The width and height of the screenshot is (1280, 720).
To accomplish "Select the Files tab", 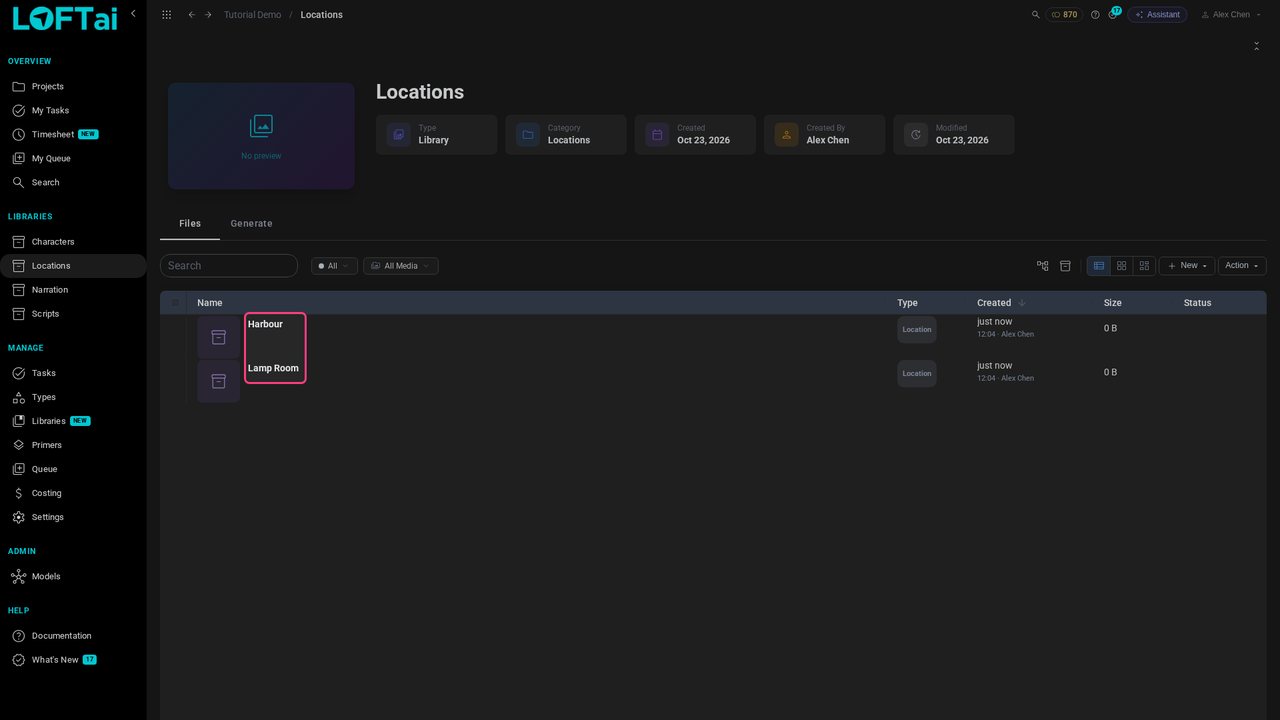I will (190, 224).
